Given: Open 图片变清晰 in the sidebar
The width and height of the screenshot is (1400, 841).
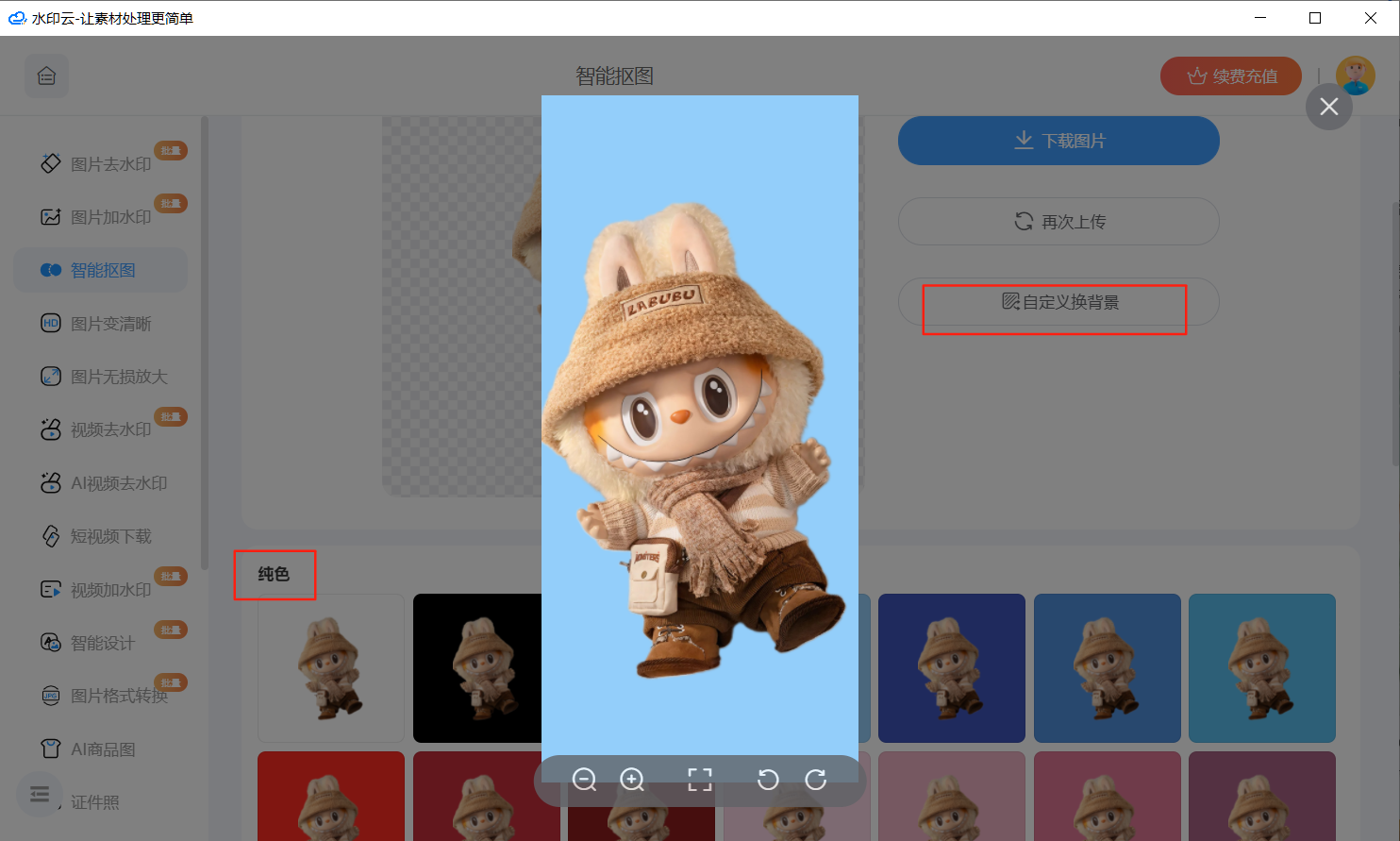Looking at the screenshot, I should pos(100,324).
